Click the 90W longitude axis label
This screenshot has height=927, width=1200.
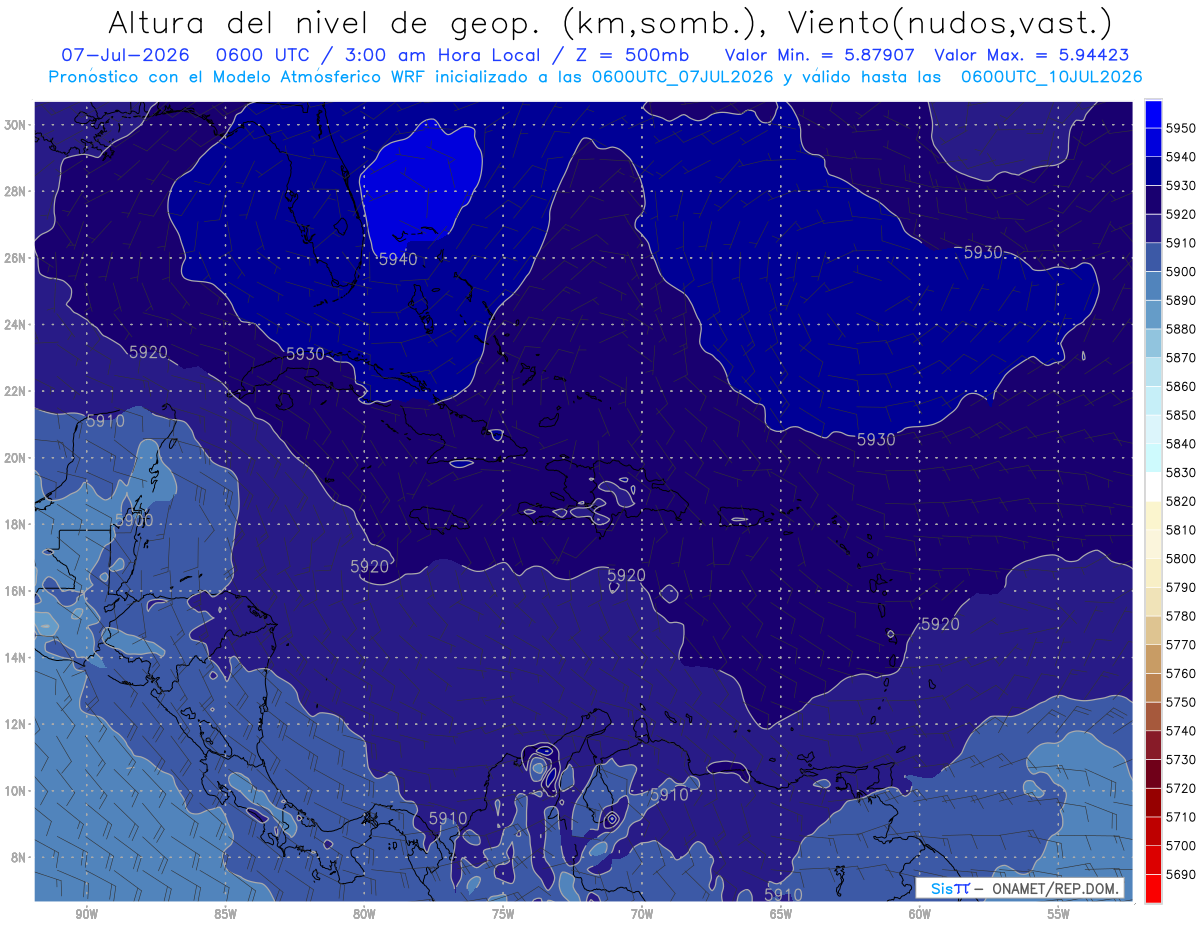86,914
